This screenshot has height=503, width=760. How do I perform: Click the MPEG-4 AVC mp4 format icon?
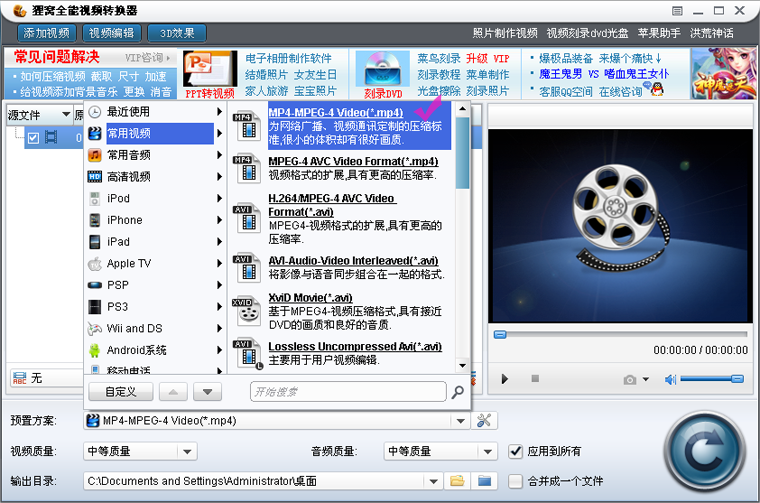pyautogui.click(x=248, y=168)
